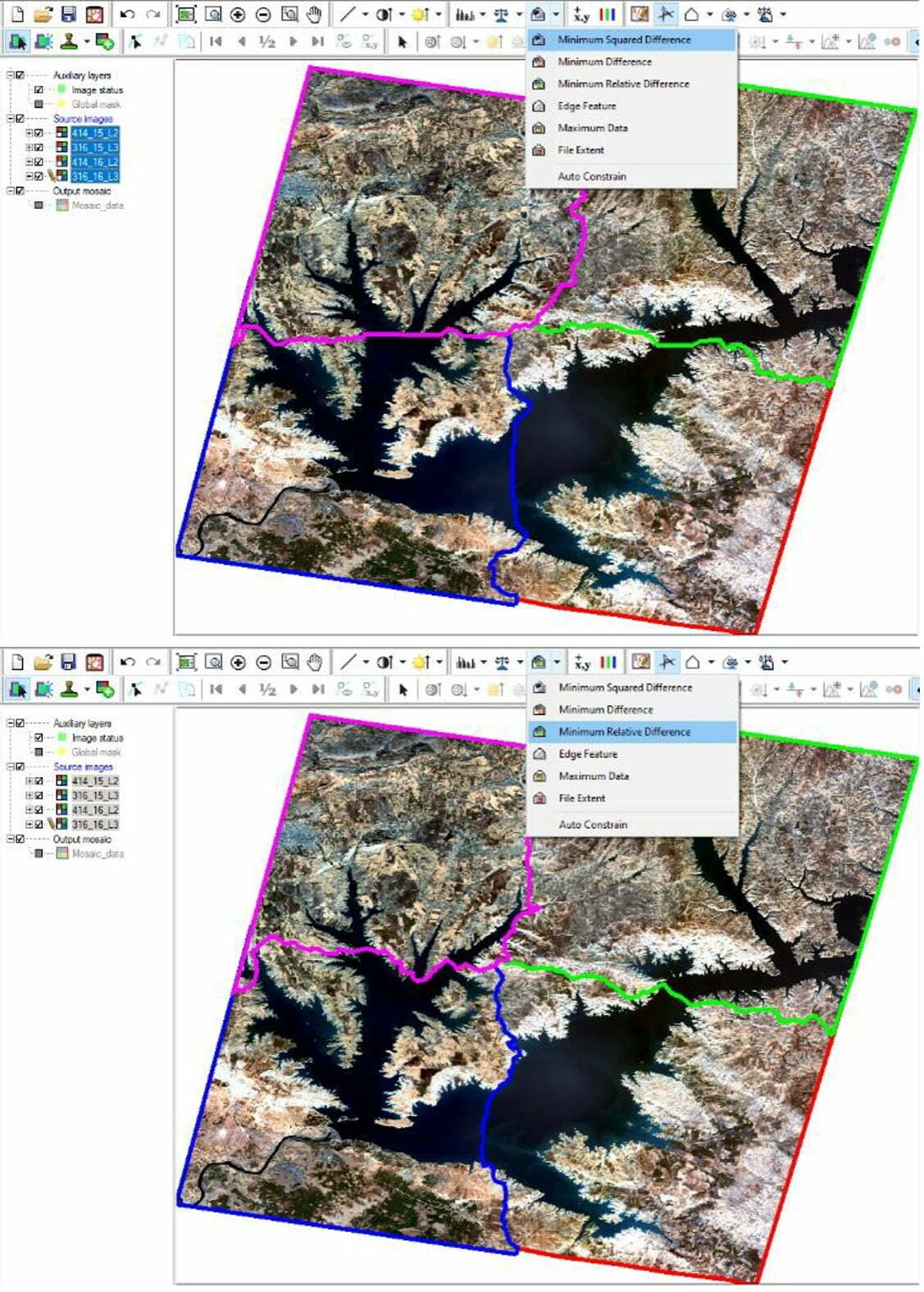Screen dimensions: 924x1292
Task: Choose Maximum Data in upper menu
Action: (632, 128)
